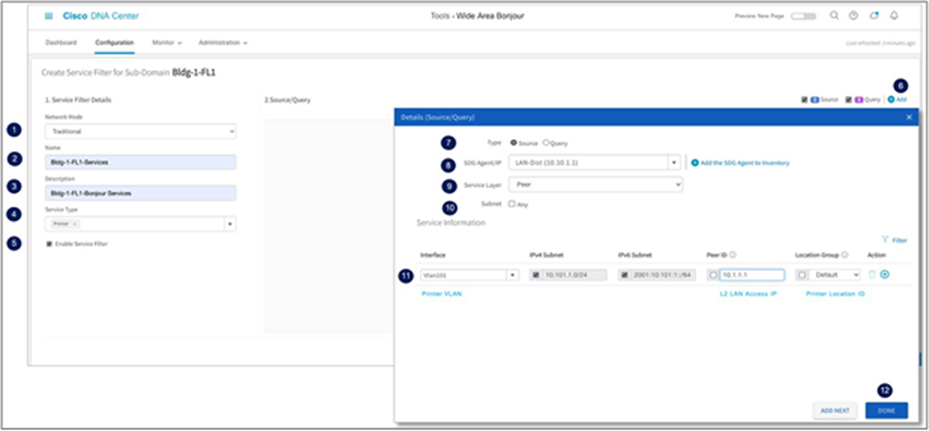
Task: Click the Tools breadcrumb text
Action: pyautogui.click(x=440, y=16)
